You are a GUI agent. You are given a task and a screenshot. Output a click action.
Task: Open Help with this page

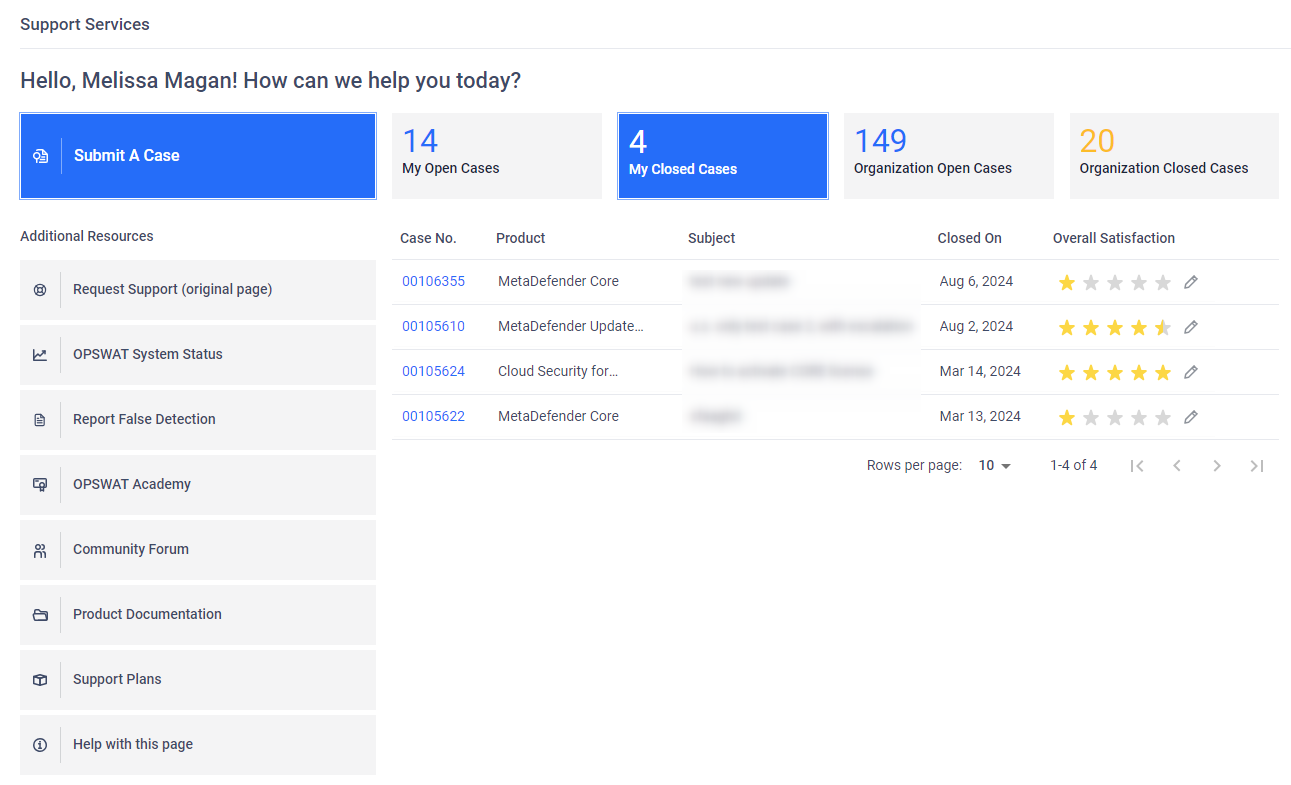pos(198,745)
